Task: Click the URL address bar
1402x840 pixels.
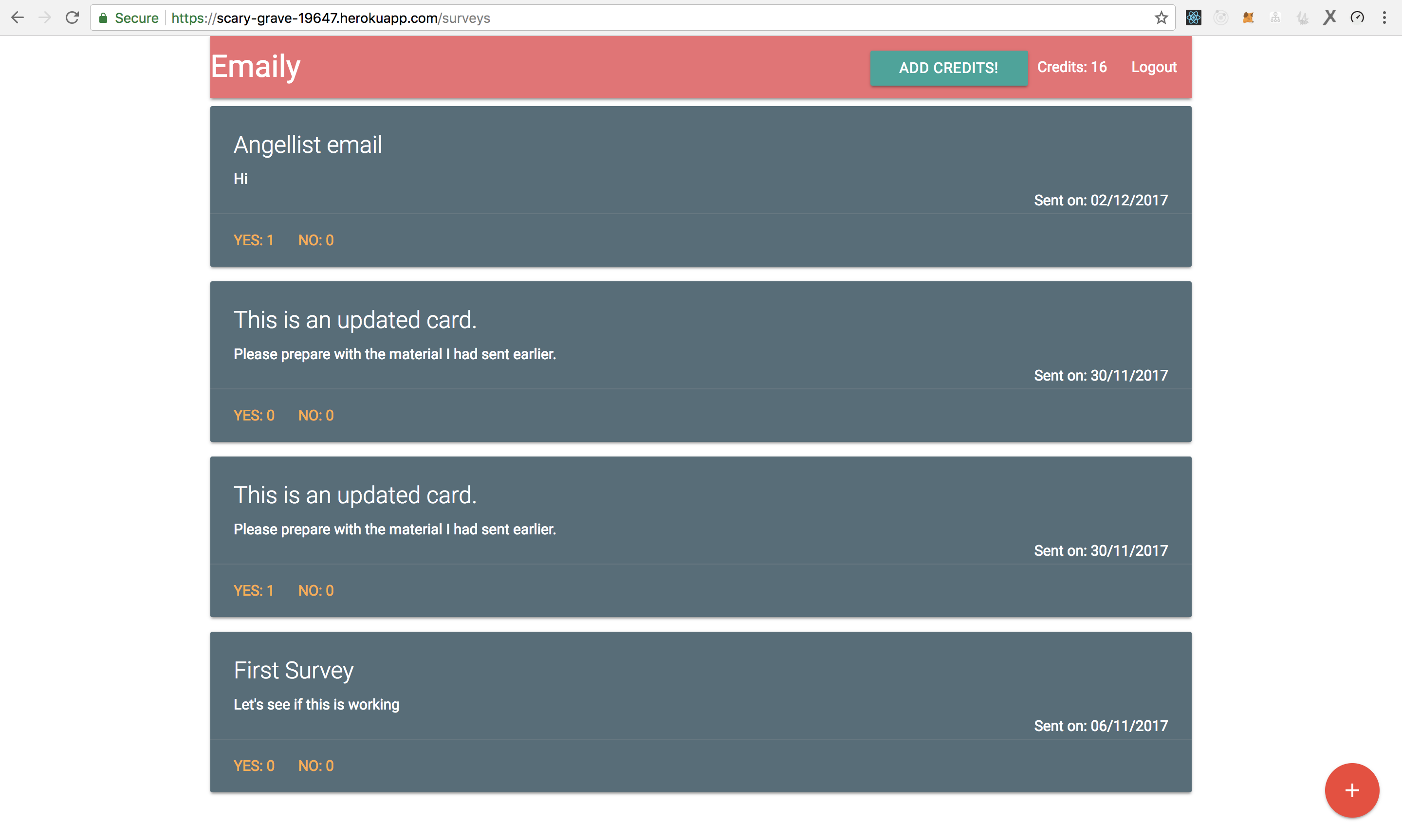Action: [x=623, y=18]
